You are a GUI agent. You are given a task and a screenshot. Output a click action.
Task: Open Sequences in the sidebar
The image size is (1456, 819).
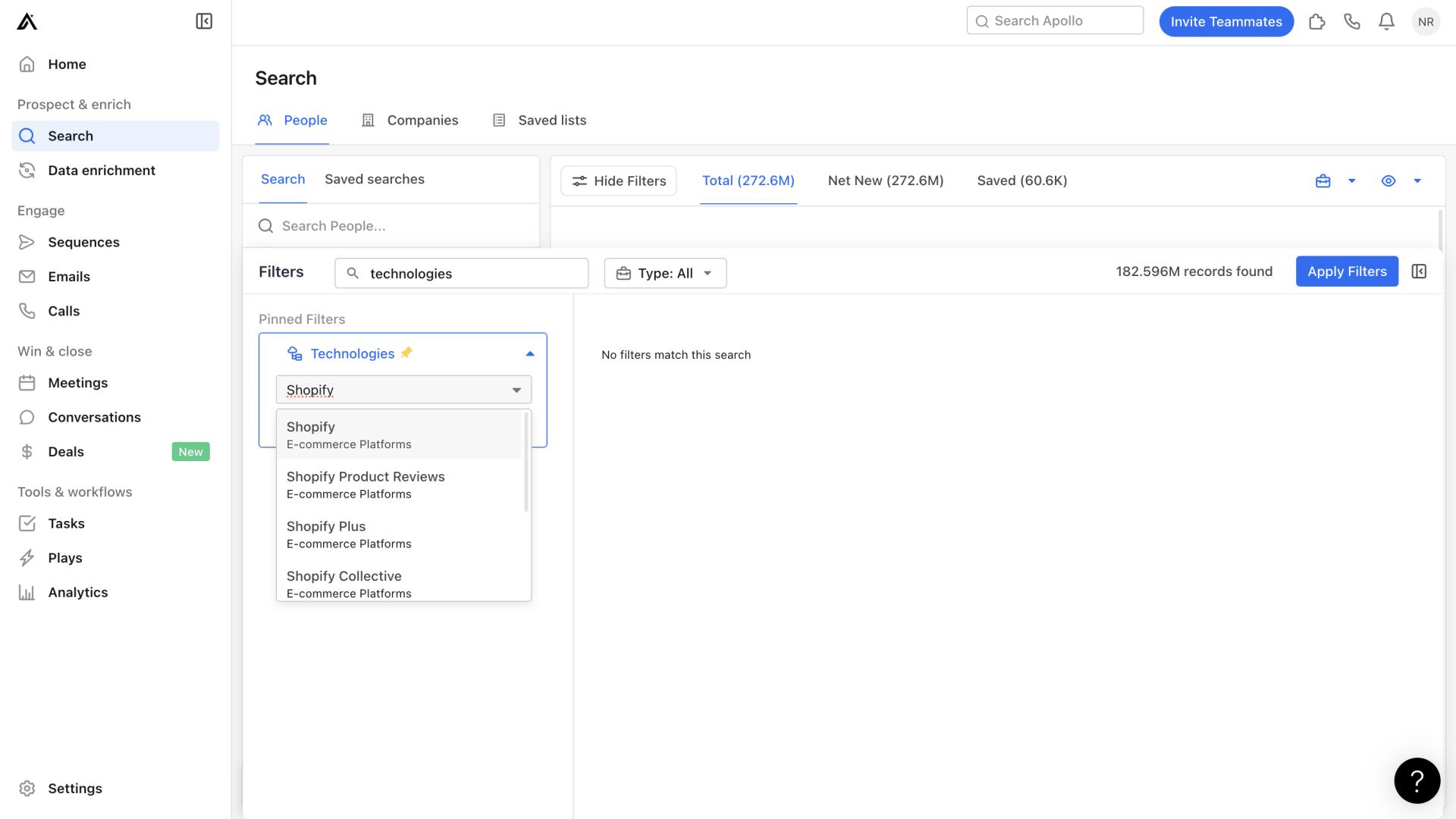pyautogui.click(x=115, y=242)
